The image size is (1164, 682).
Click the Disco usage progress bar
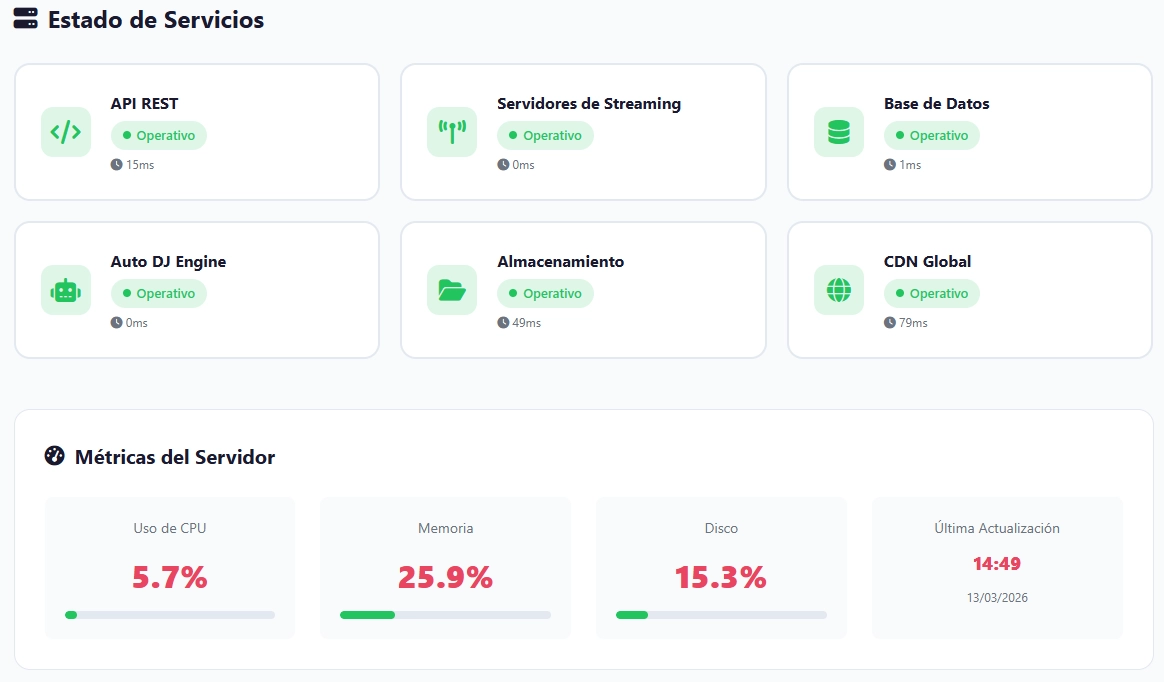click(721, 615)
